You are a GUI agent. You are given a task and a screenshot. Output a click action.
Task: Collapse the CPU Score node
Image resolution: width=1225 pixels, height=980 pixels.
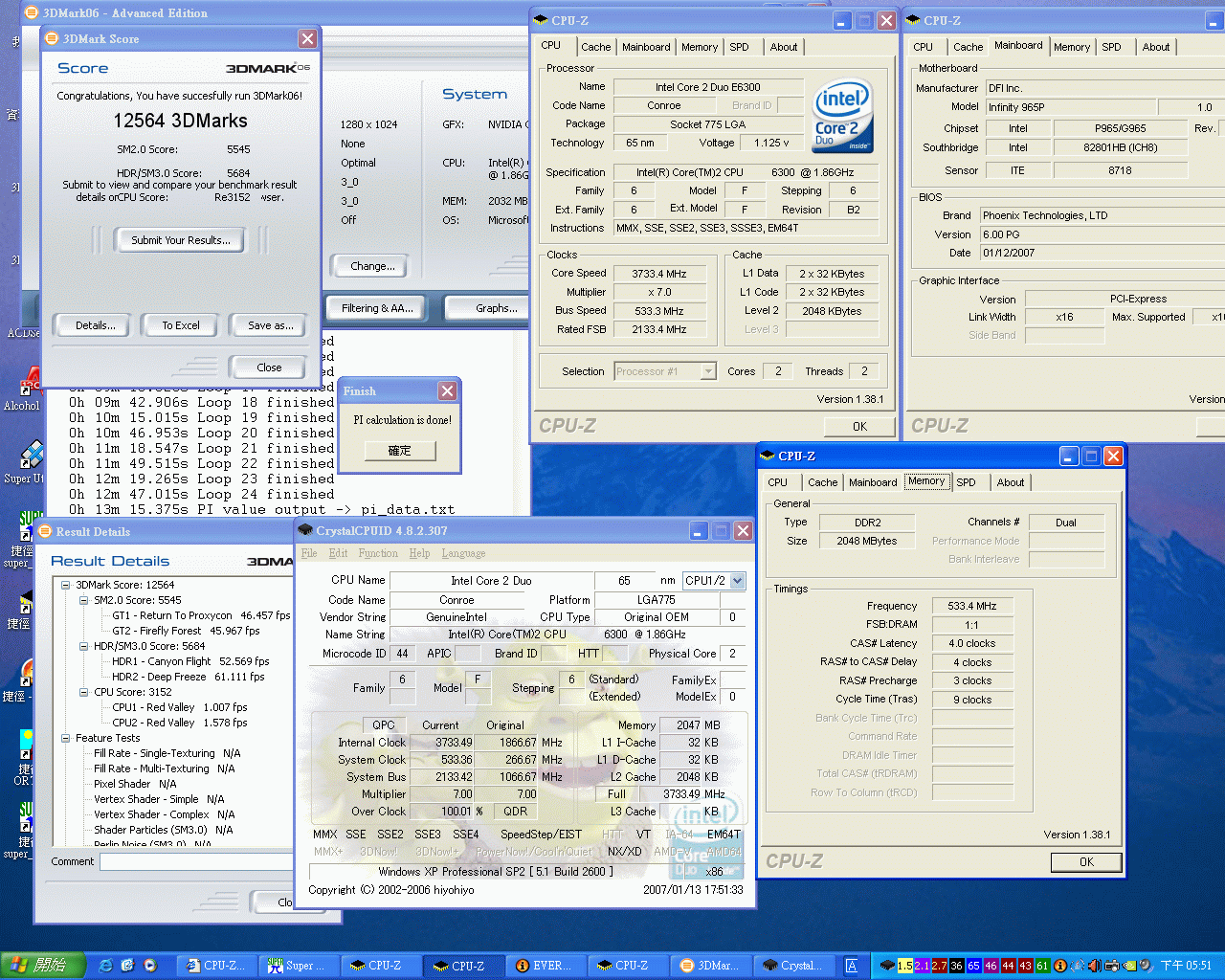pyautogui.click(x=83, y=692)
